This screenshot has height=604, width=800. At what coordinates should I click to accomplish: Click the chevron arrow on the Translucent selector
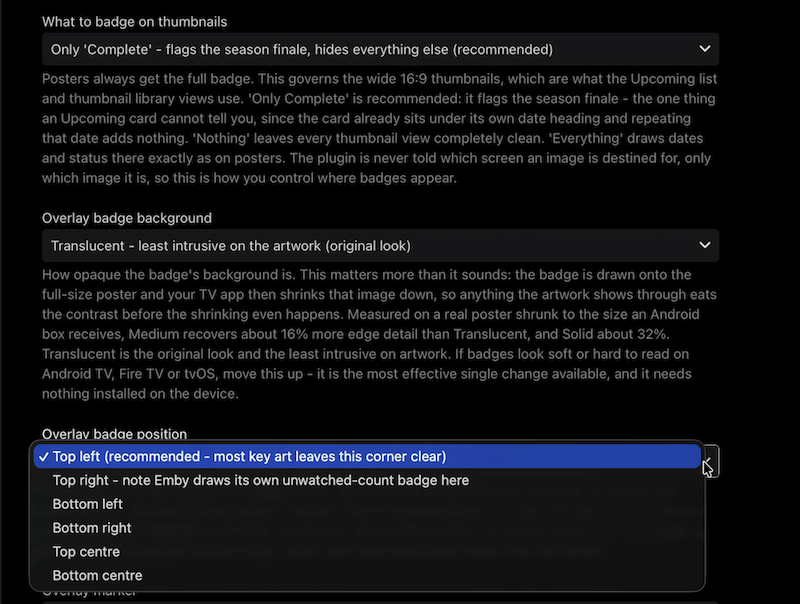point(705,245)
